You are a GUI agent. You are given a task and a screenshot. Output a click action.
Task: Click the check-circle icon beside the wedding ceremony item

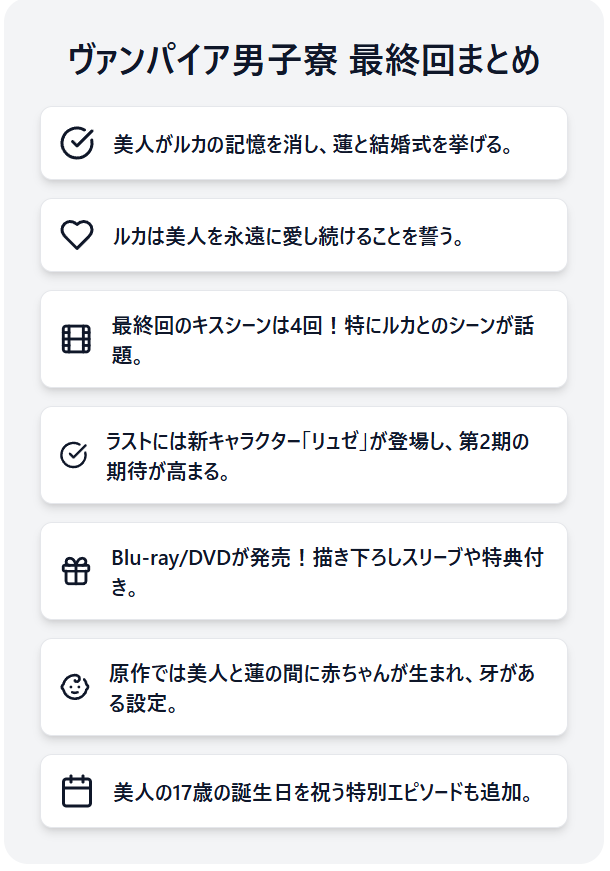(77, 143)
